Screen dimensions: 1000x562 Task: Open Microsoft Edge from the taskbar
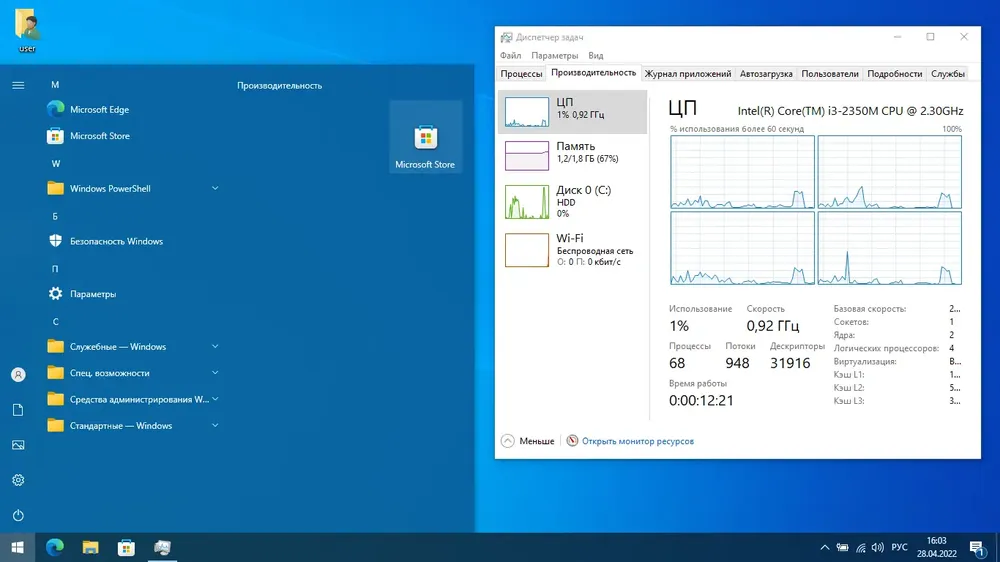pyautogui.click(x=55, y=547)
